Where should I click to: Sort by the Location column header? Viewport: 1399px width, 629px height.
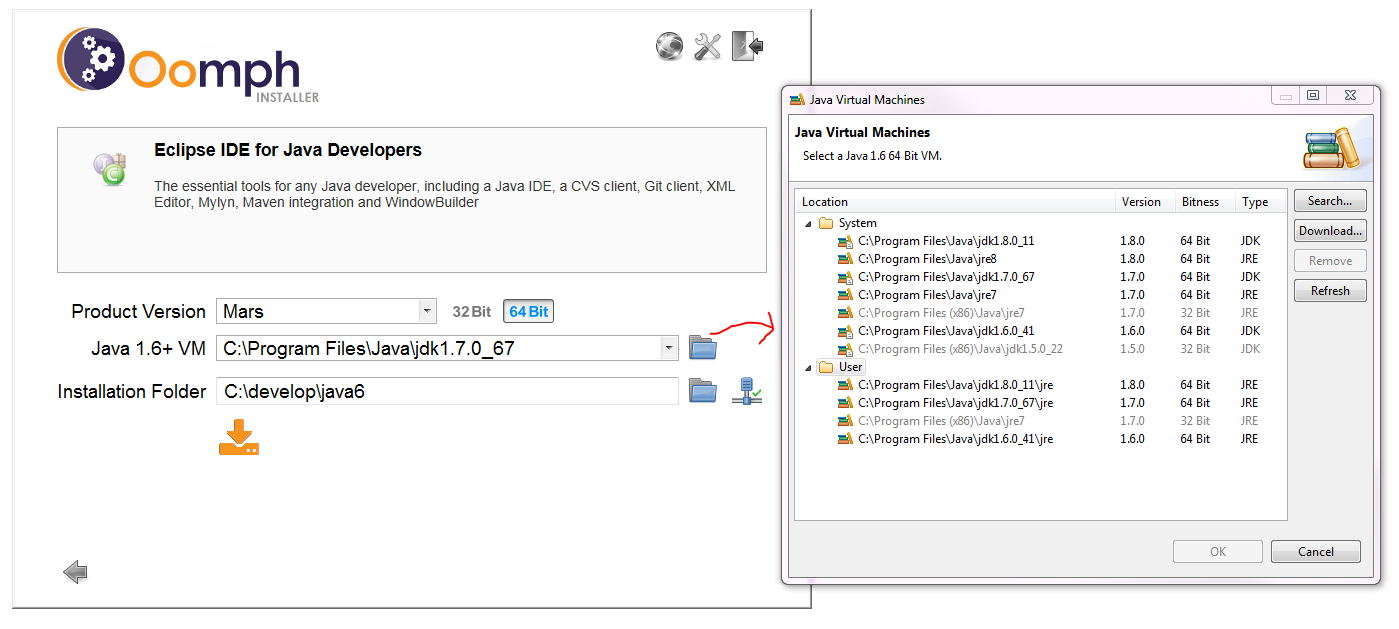tap(955, 201)
